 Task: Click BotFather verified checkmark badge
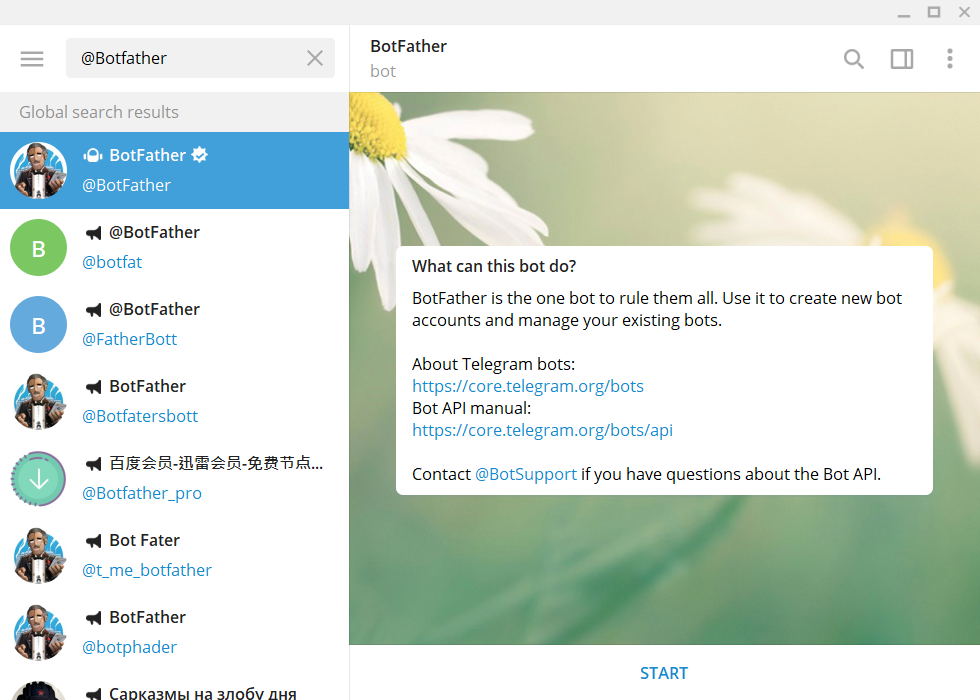(199, 155)
